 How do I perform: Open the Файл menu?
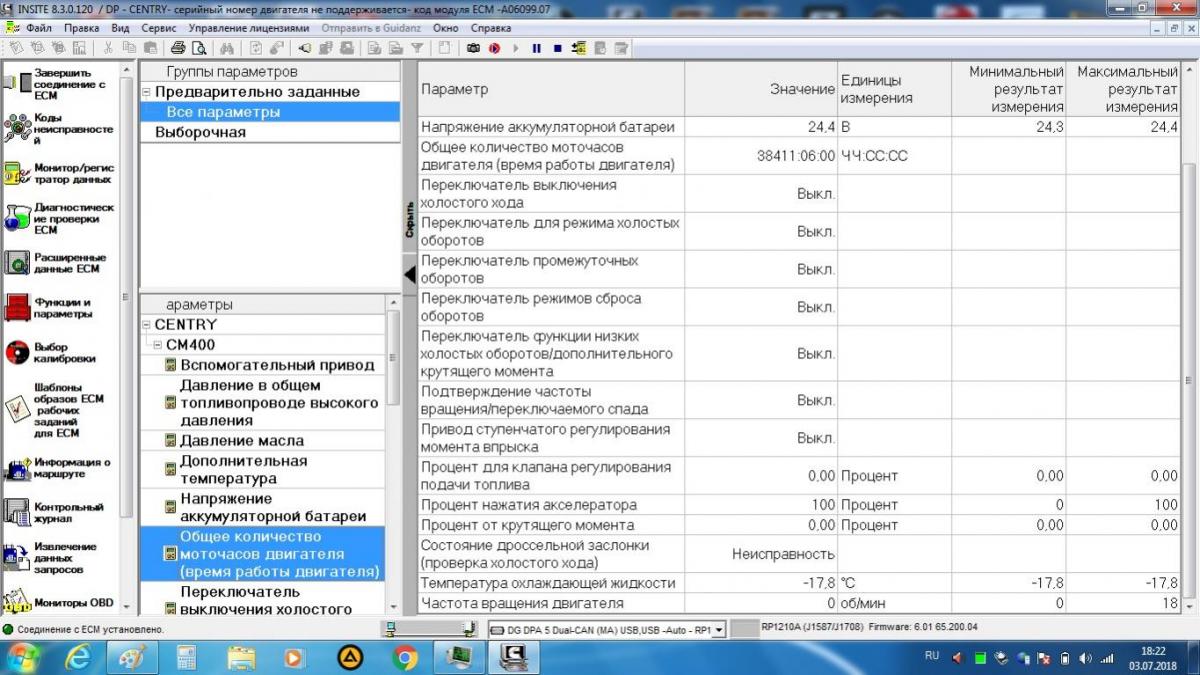pyautogui.click(x=39, y=28)
